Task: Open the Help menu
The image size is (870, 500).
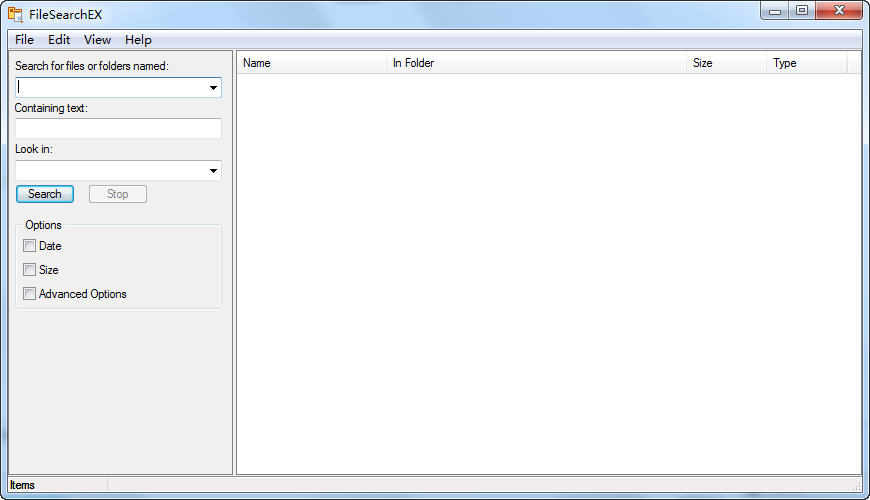Action: click(x=138, y=40)
